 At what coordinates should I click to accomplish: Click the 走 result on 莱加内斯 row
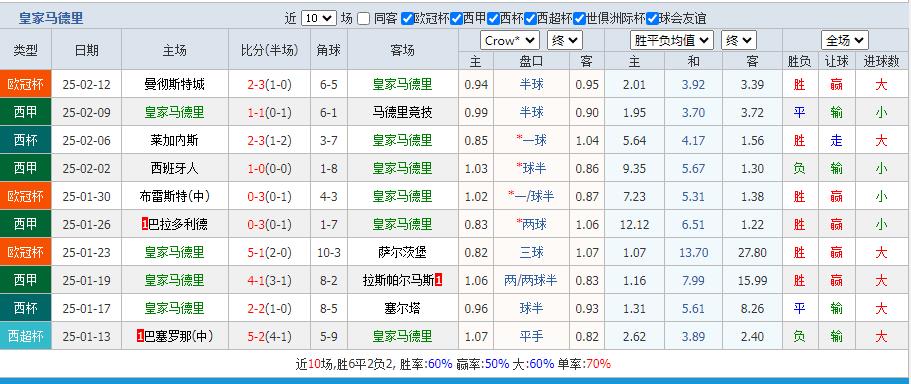(836, 141)
